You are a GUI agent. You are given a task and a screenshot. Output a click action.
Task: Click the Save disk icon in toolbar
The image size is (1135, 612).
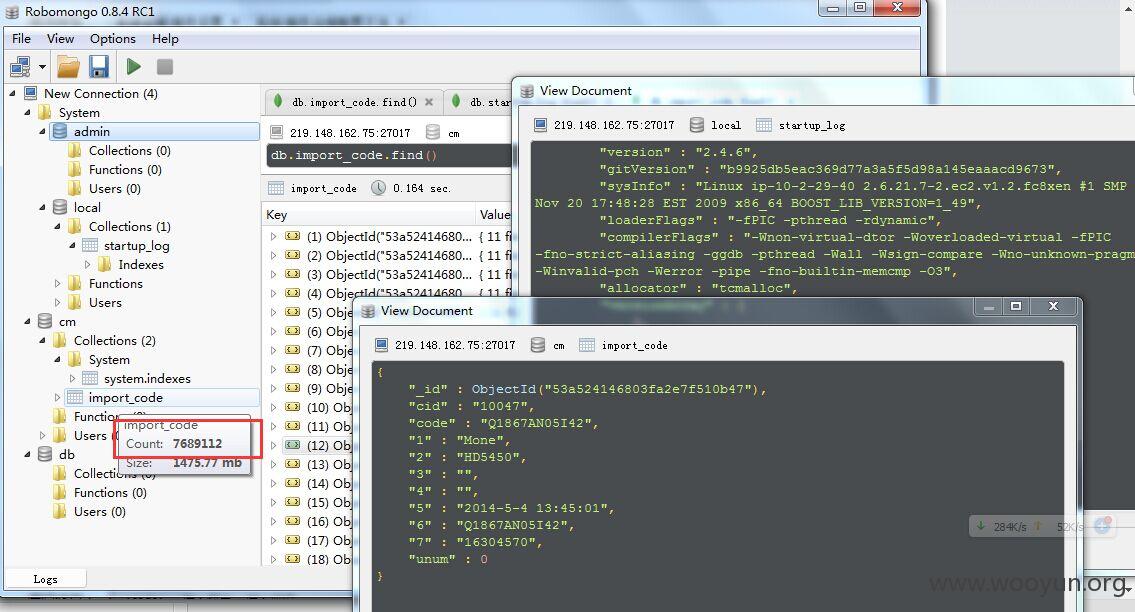(99, 67)
